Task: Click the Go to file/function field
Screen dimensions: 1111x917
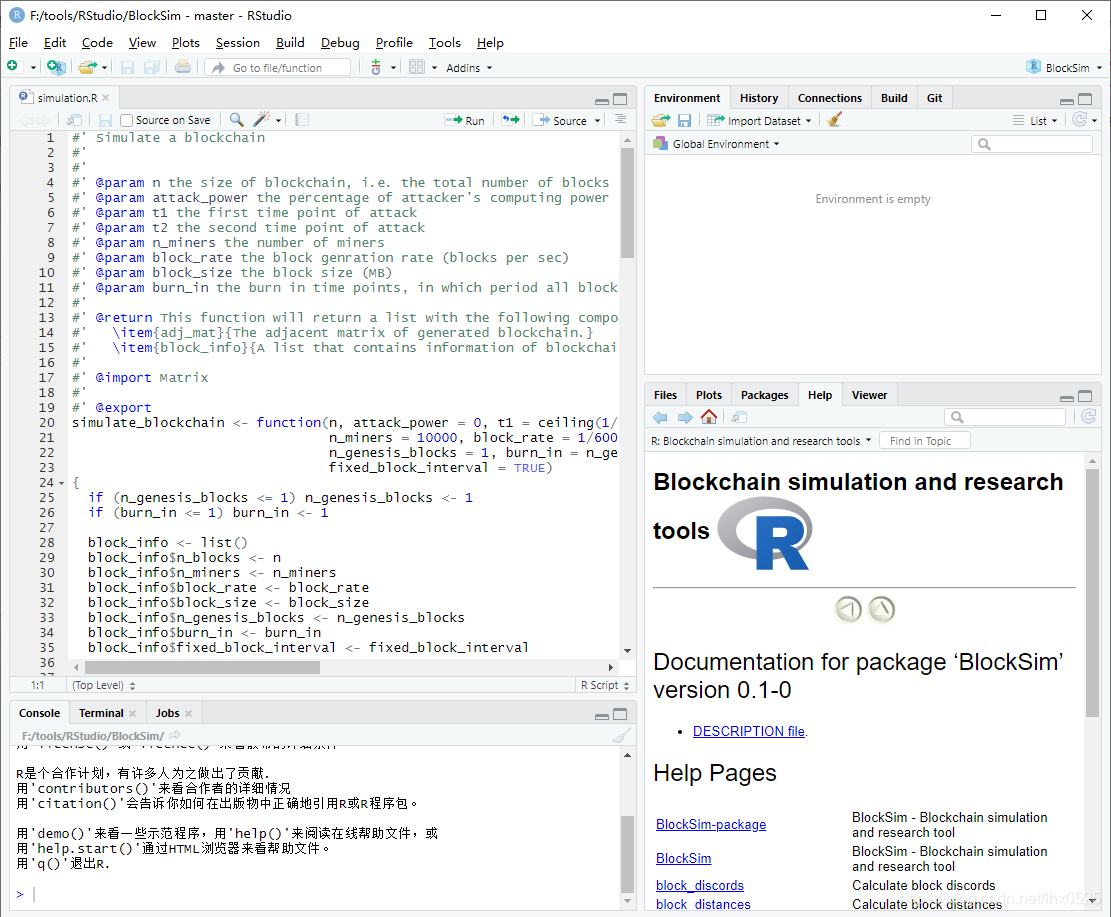Action: pos(278,67)
